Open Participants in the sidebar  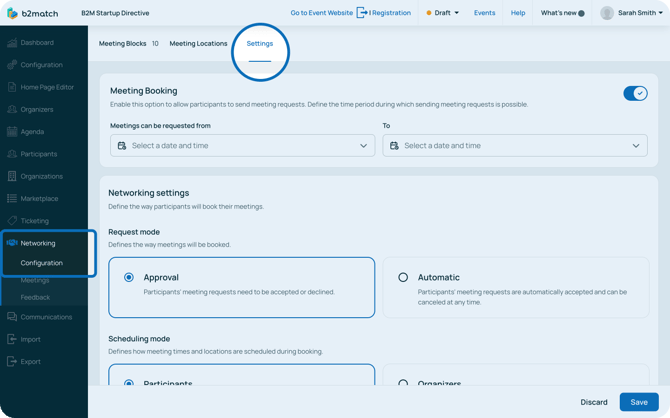(38, 153)
